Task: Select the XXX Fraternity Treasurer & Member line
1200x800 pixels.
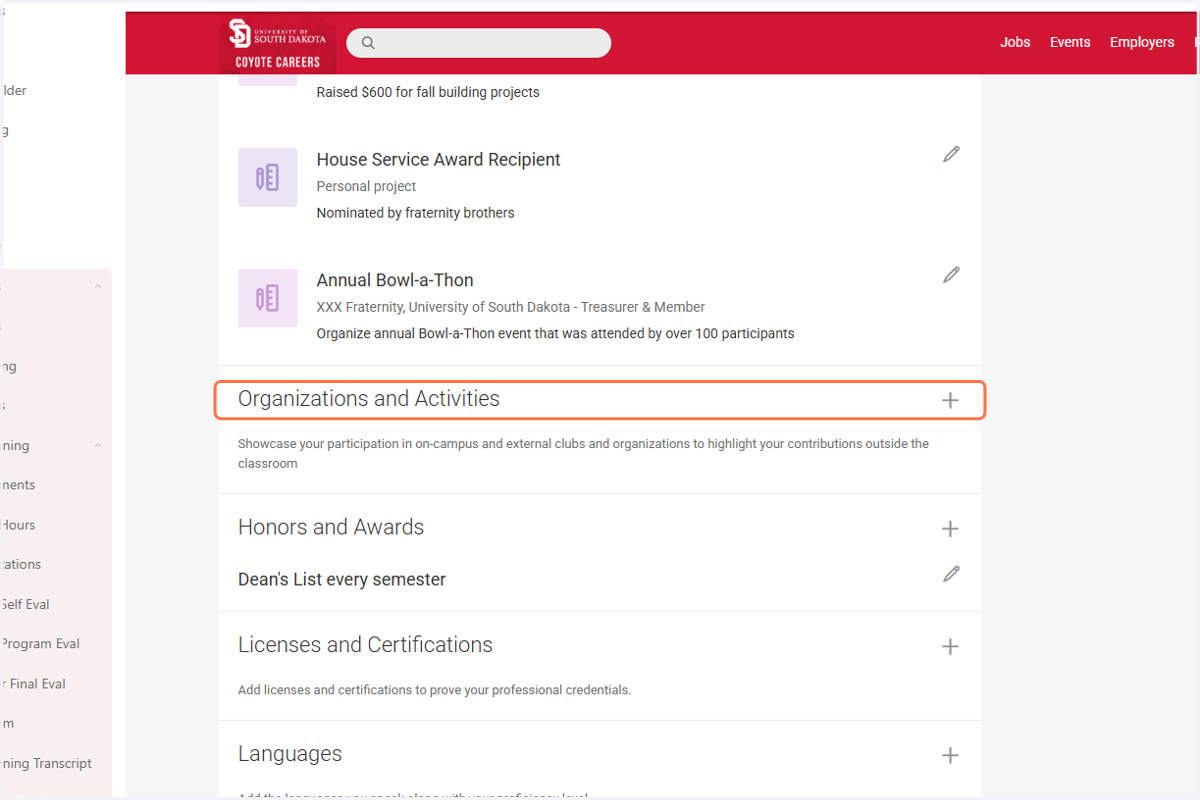Action: point(511,307)
